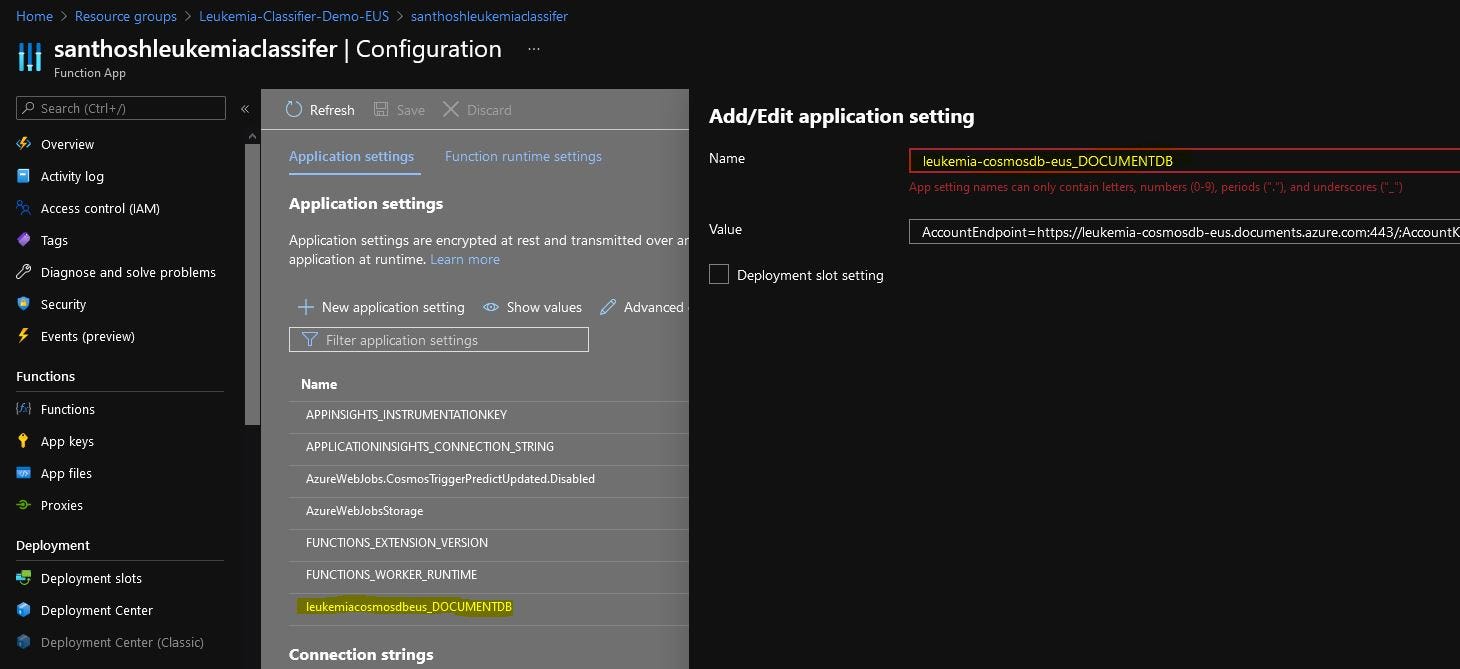This screenshot has height=669, width=1460.
Task: Open the Functions fx icon
Action: coord(24,409)
